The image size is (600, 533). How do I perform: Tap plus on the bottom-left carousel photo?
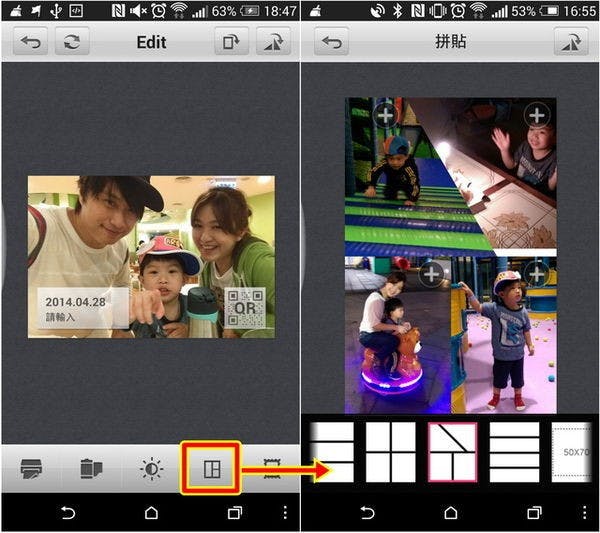click(x=431, y=272)
